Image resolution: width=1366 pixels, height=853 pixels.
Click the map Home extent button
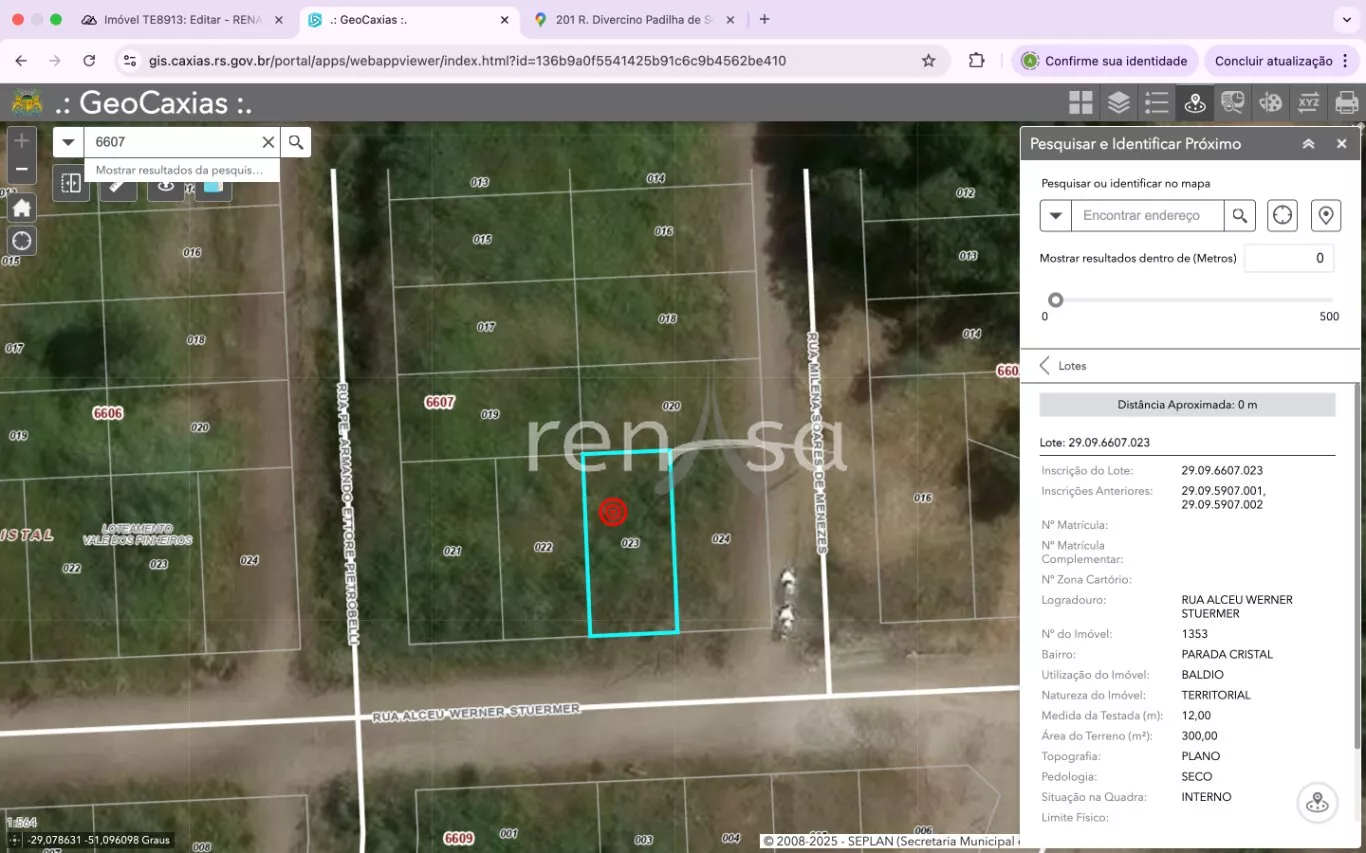(22, 208)
